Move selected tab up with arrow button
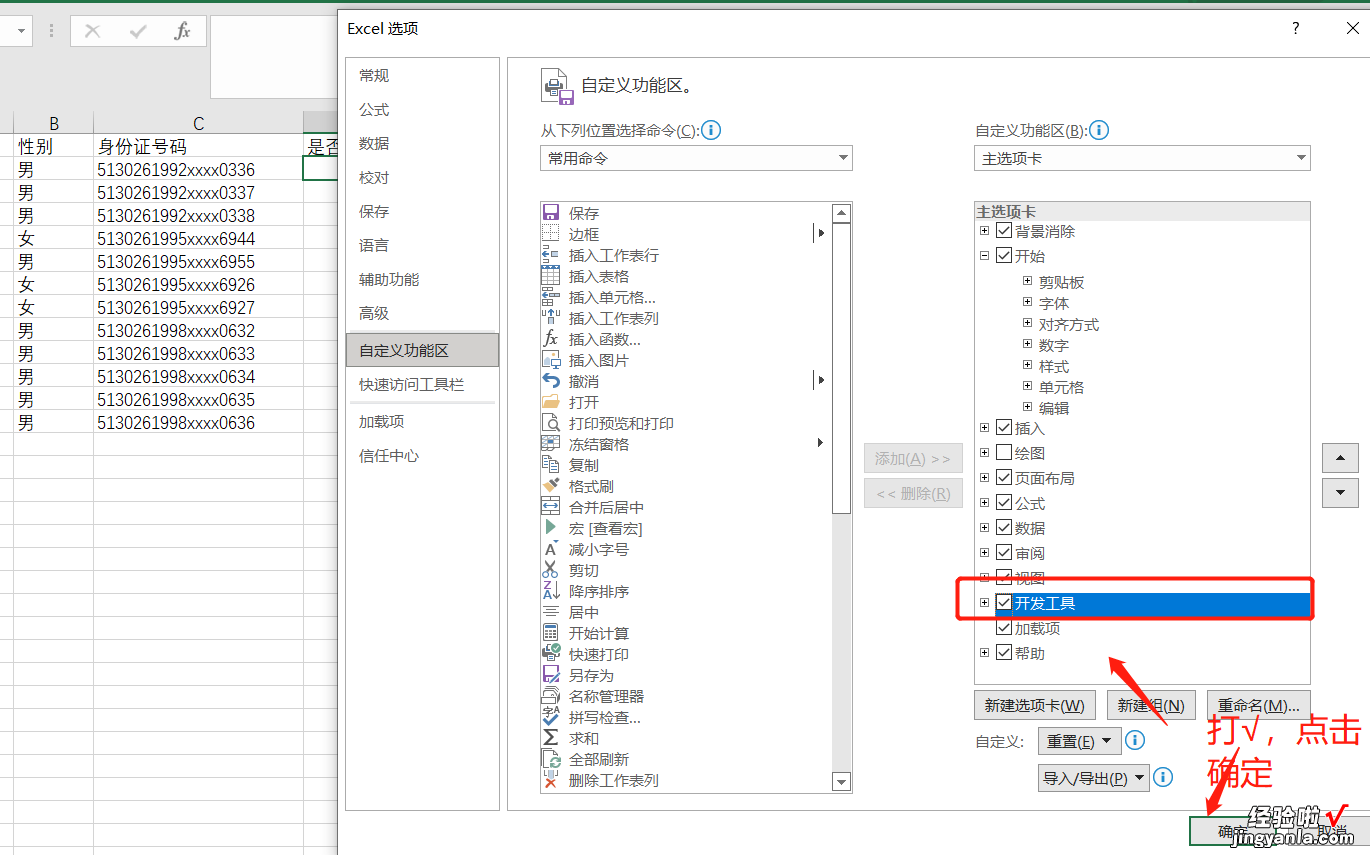1370x855 pixels. (x=1340, y=459)
